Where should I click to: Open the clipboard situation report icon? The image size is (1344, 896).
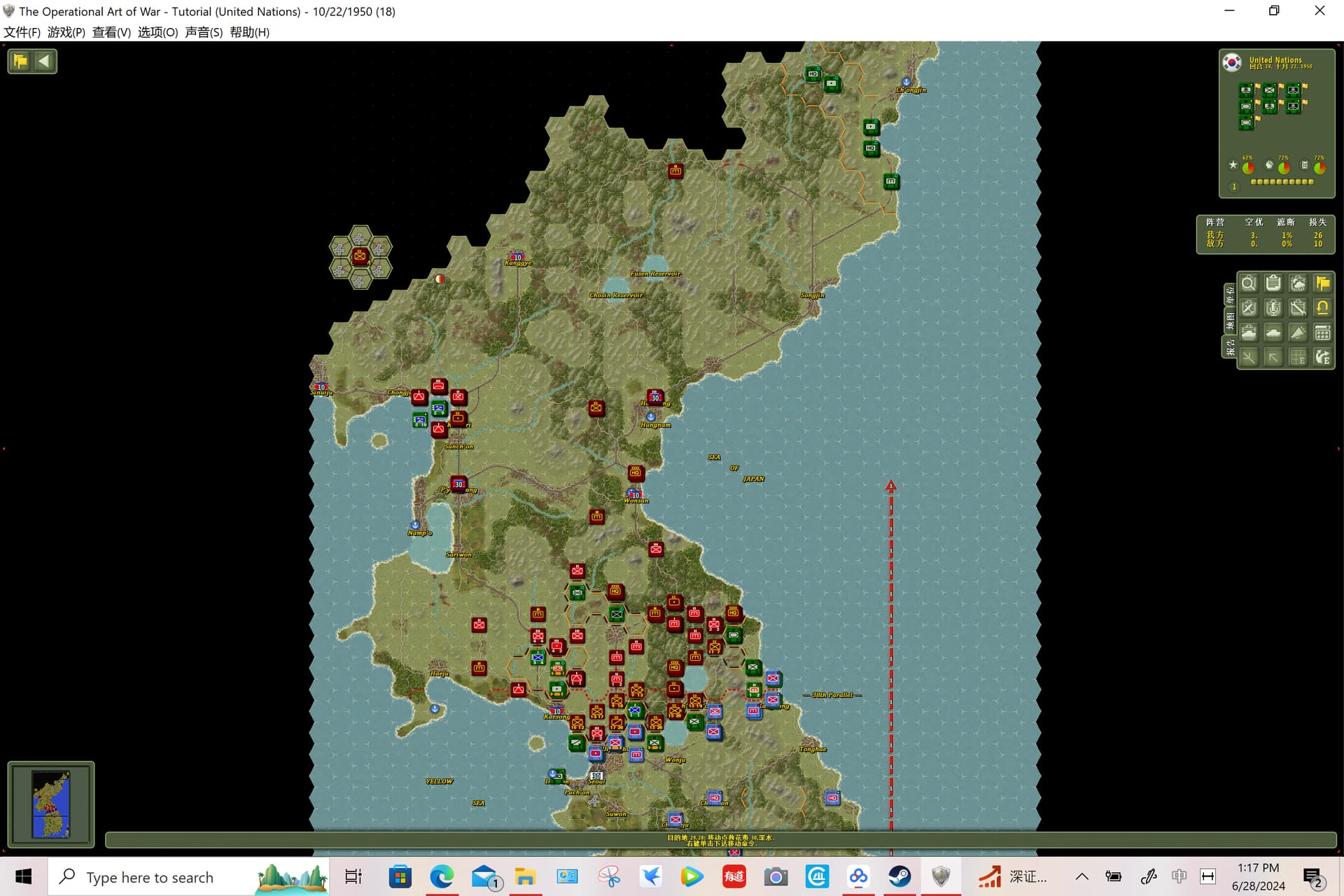pos(1273,283)
